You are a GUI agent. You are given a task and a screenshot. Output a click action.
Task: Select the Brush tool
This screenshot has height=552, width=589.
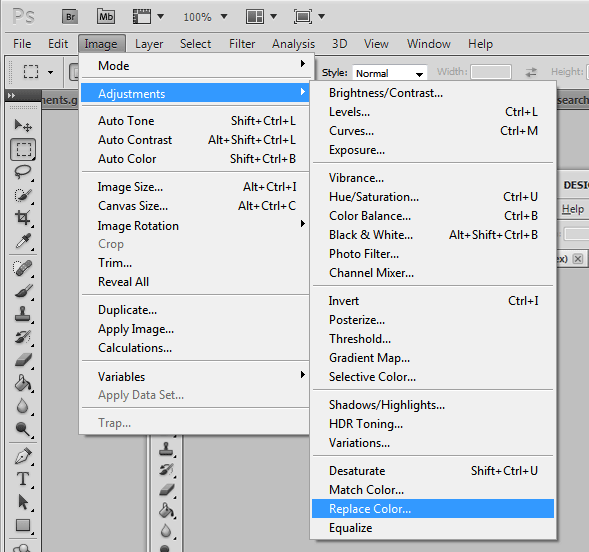tap(23, 291)
